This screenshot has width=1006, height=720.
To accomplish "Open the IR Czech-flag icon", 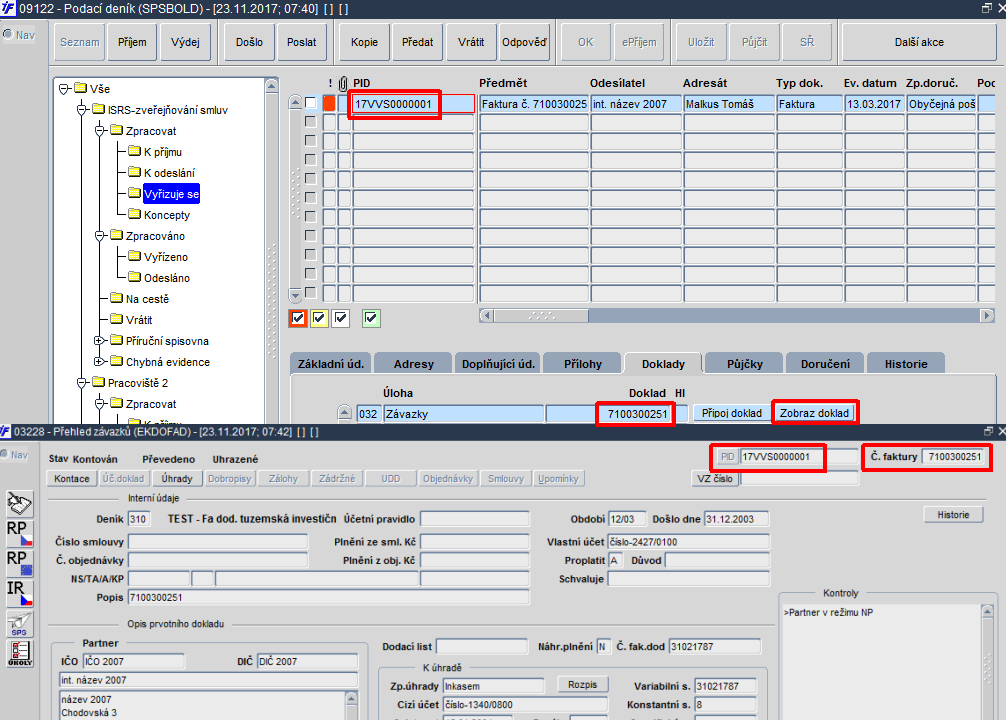I will point(19,593).
